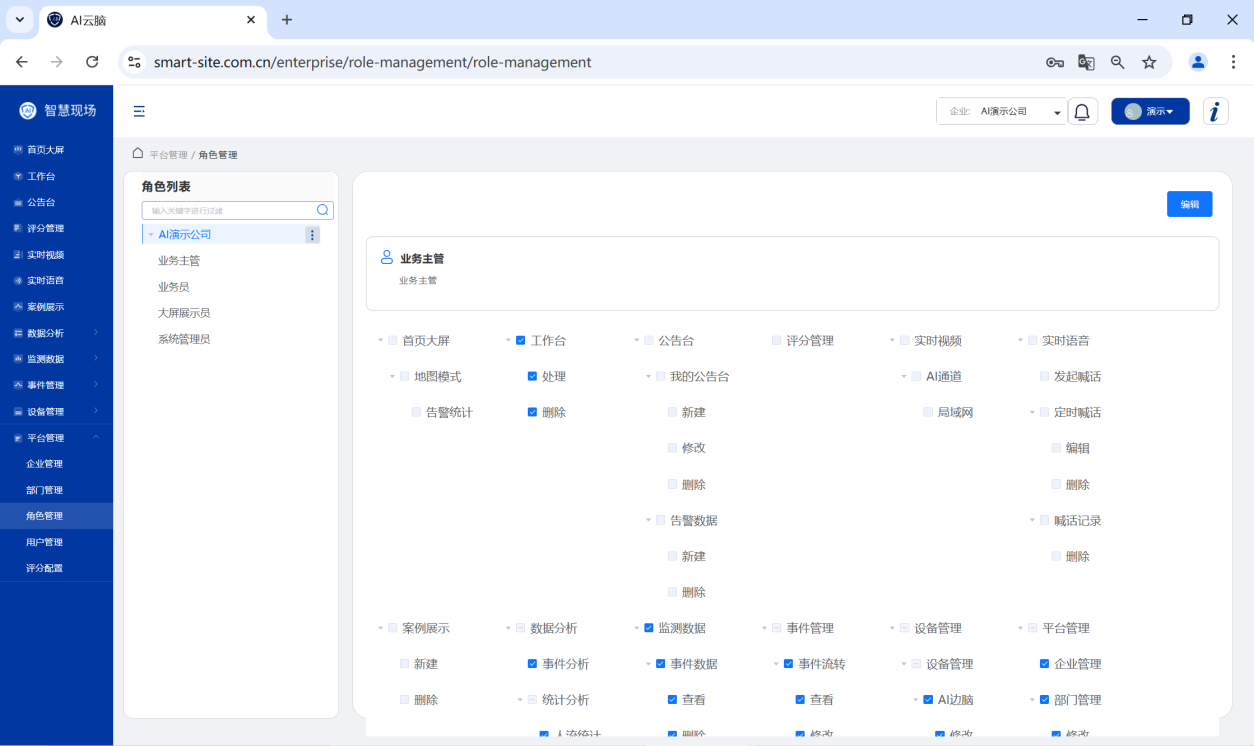Click the browser zoom magnifier icon

pos(1118,62)
